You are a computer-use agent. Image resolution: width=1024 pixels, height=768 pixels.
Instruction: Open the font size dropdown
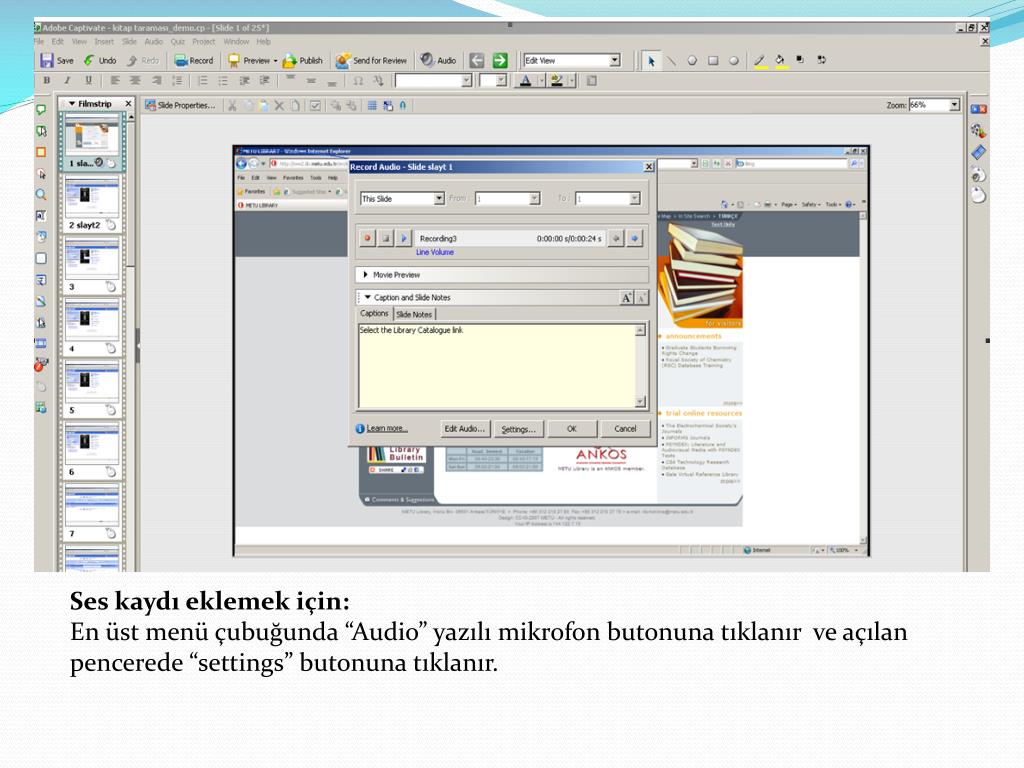pos(501,80)
